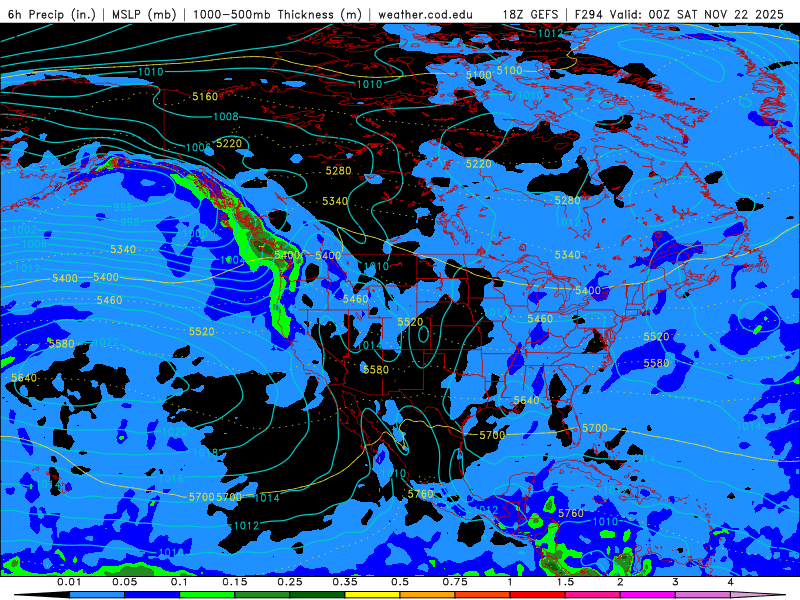Click the yellow 0.35–0.5 legend swatch
Image resolution: width=800 pixels, height=600 pixels.
372,595
